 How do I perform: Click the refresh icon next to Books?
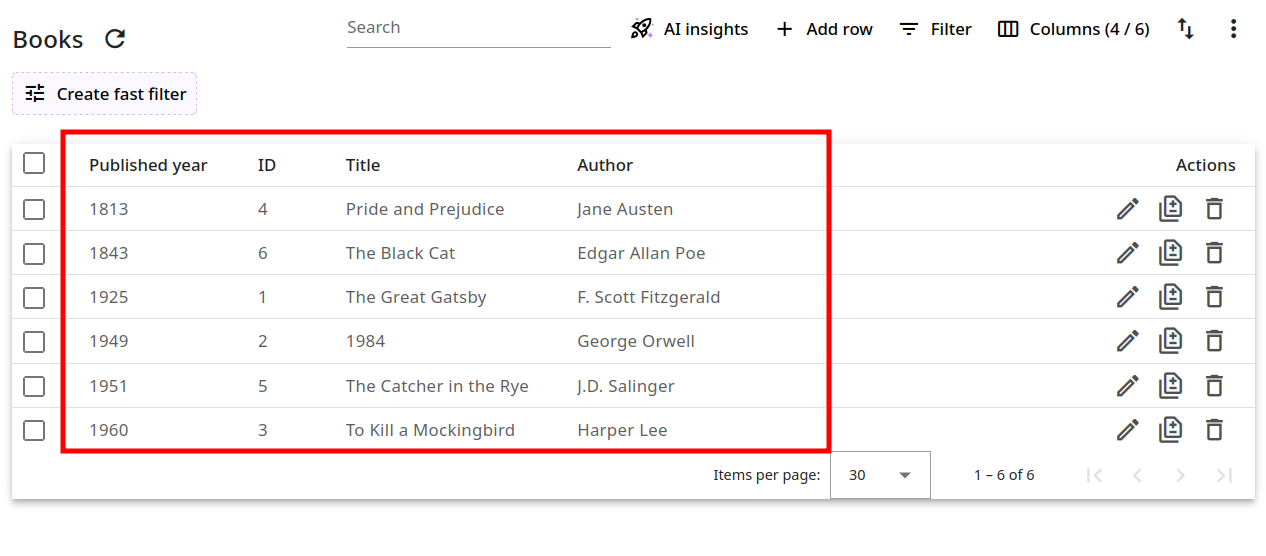pos(116,39)
